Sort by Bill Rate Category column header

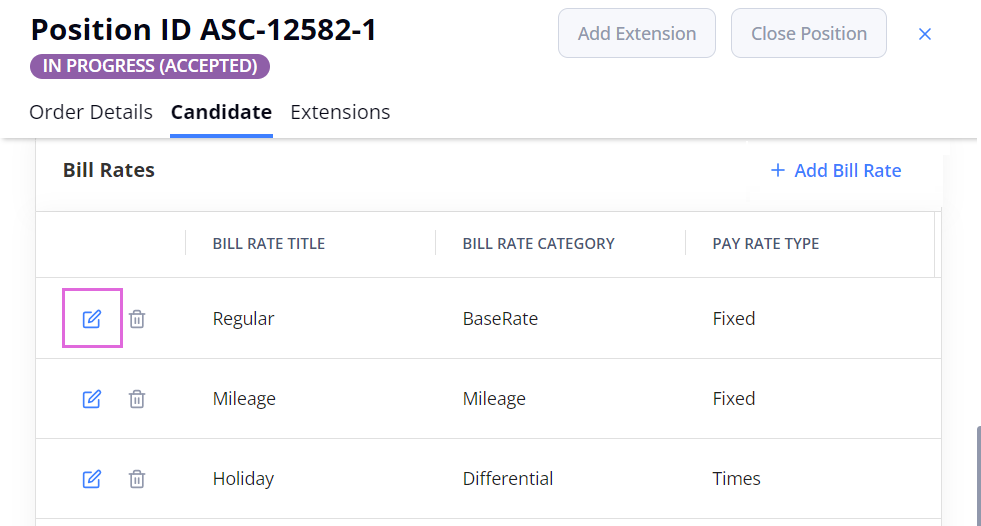point(539,243)
